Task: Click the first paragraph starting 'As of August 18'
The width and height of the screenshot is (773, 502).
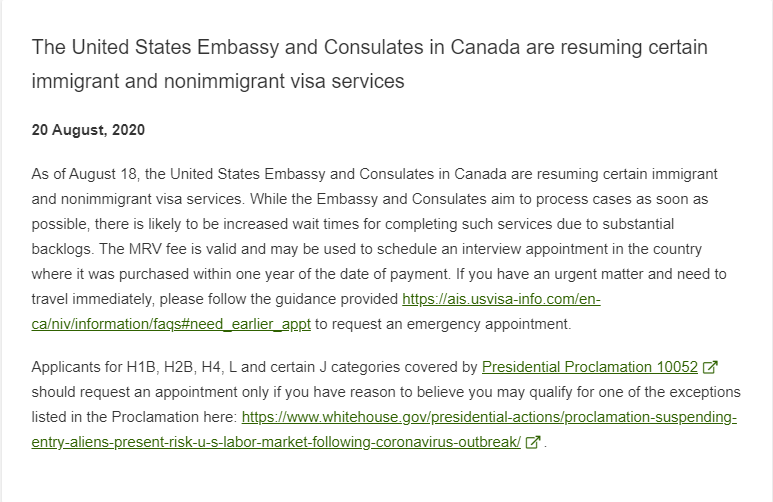Action: [379, 249]
